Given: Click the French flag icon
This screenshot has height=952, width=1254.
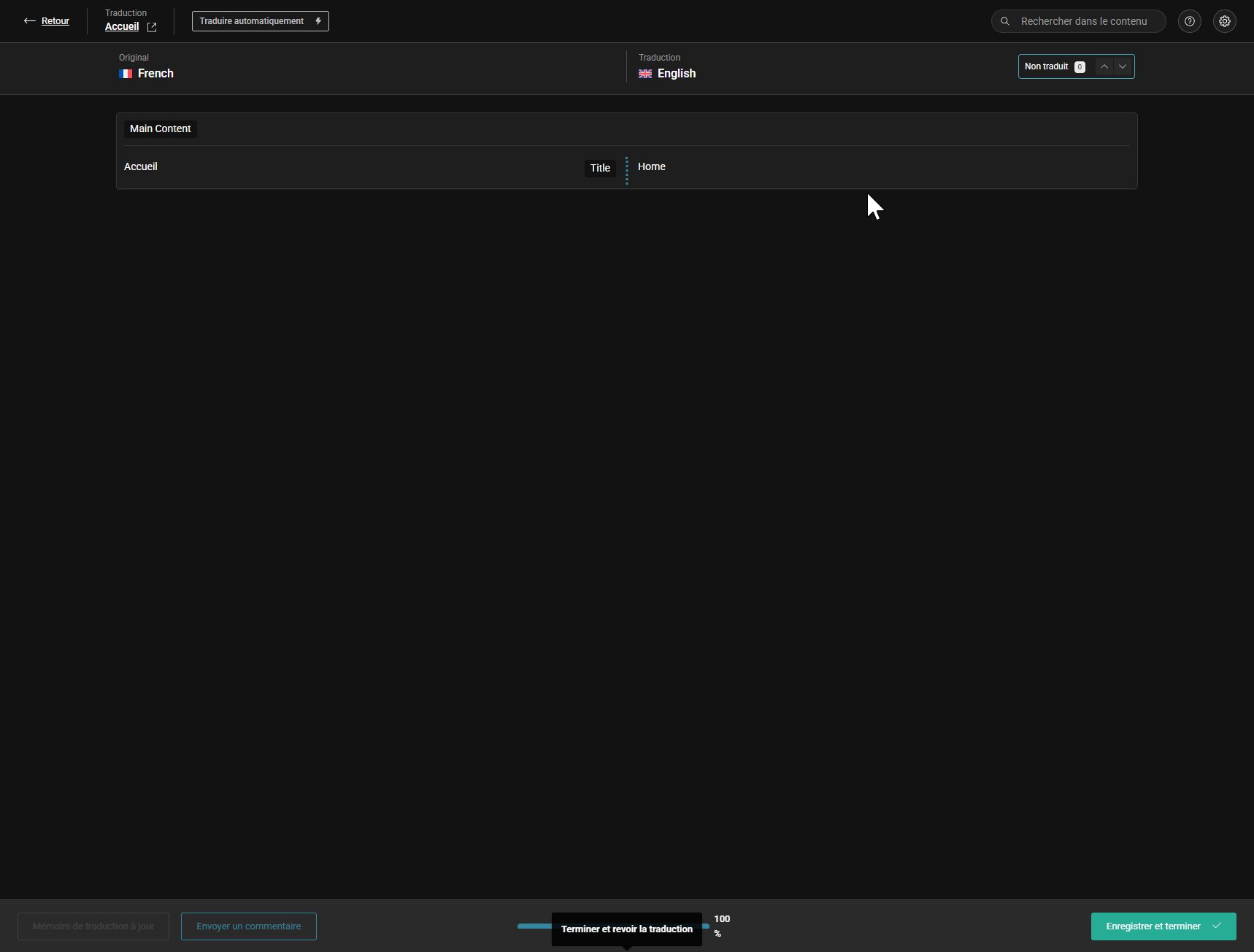Looking at the screenshot, I should [x=126, y=74].
